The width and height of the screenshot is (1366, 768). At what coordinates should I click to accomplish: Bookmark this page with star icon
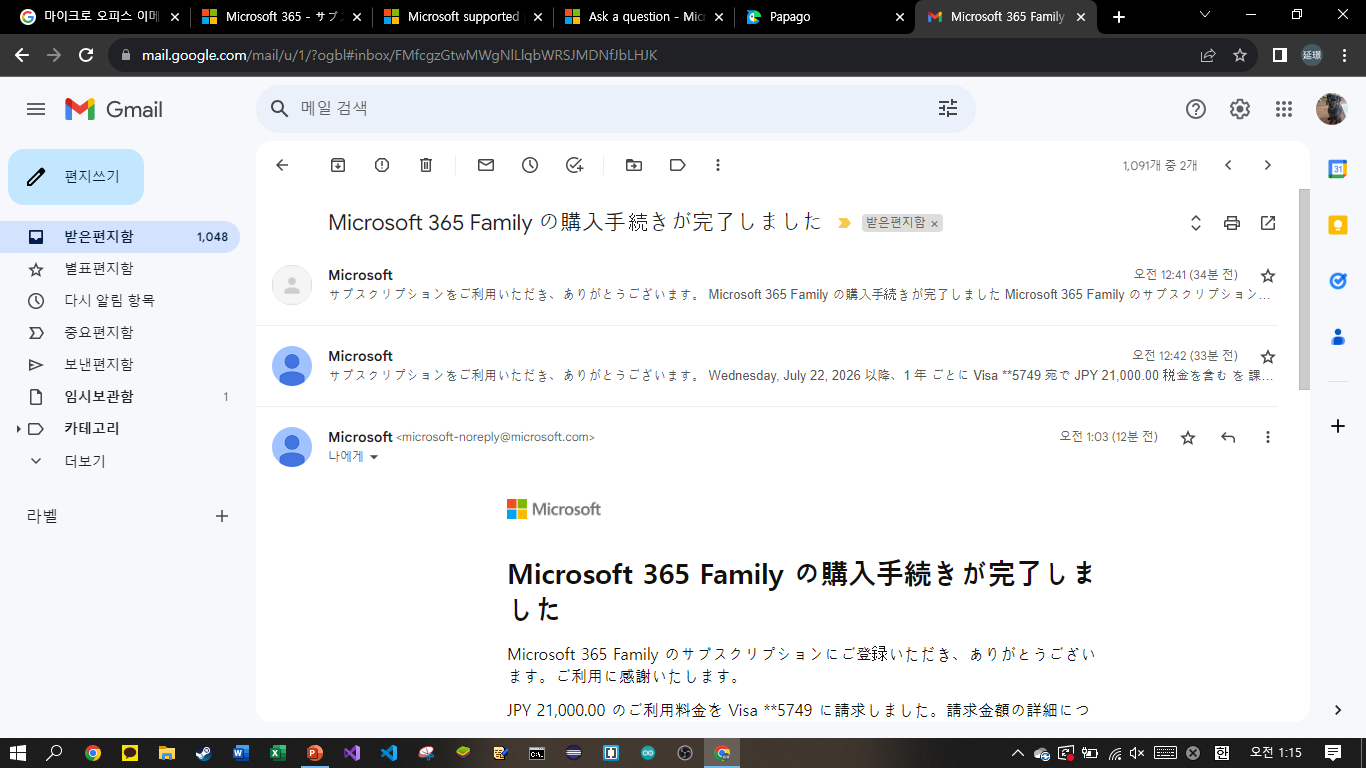1240,55
